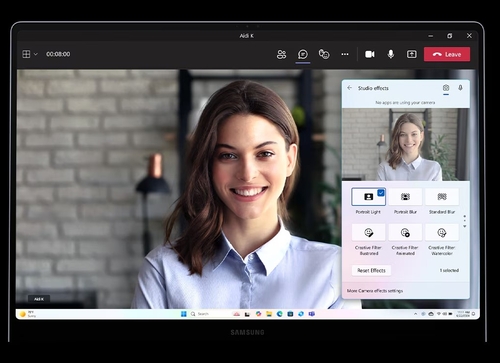
Task: Expand the view layout dropdown chevron
Action: [x=36, y=54]
